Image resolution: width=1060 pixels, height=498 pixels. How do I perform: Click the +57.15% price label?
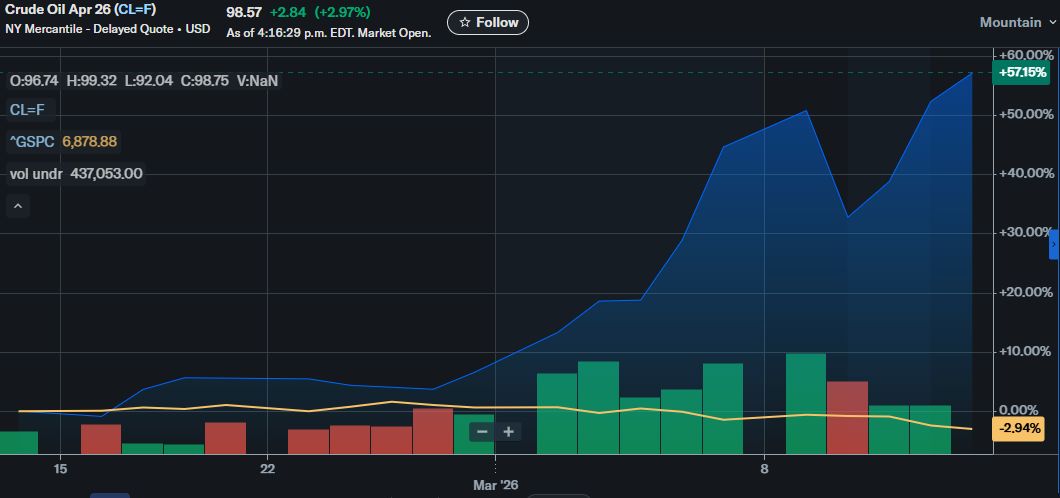1020,72
